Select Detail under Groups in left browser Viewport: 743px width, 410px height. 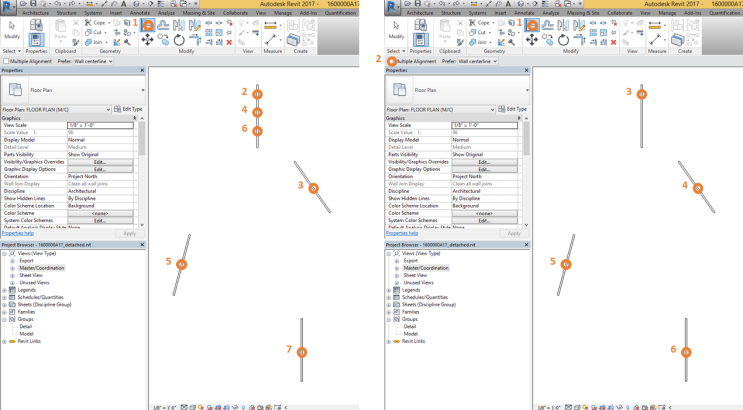26,327
